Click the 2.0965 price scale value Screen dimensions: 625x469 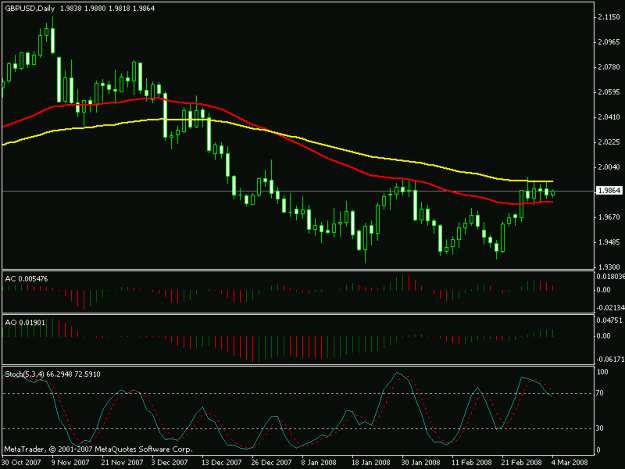pyautogui.click(x=609, y=42)
